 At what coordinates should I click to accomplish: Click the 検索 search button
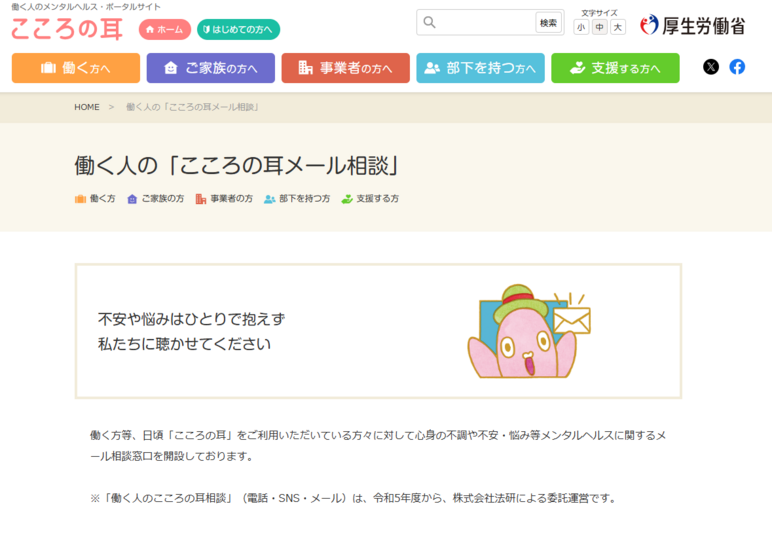click(548, 23)
